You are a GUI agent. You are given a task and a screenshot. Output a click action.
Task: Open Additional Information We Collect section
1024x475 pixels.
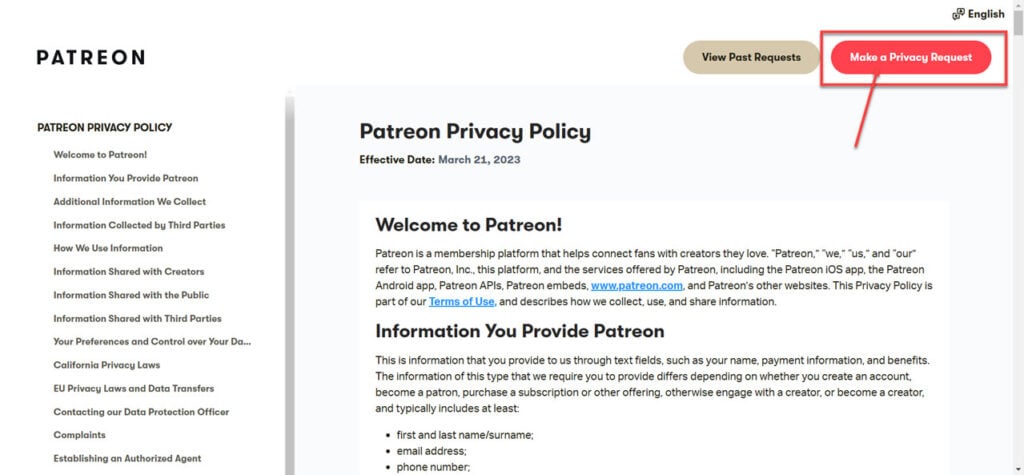[x=129, y=202]
